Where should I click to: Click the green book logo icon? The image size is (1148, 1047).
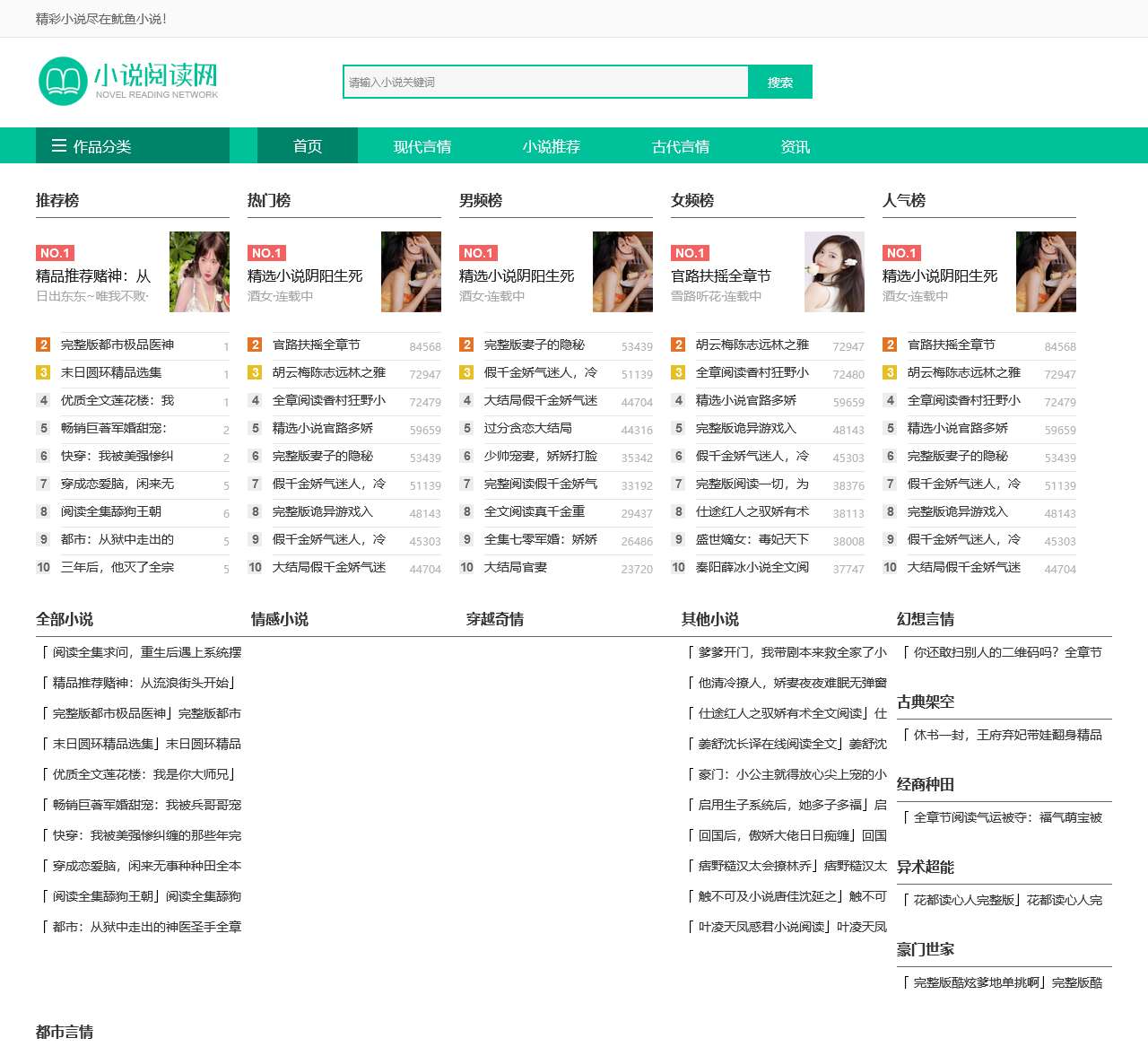(62, 82)
